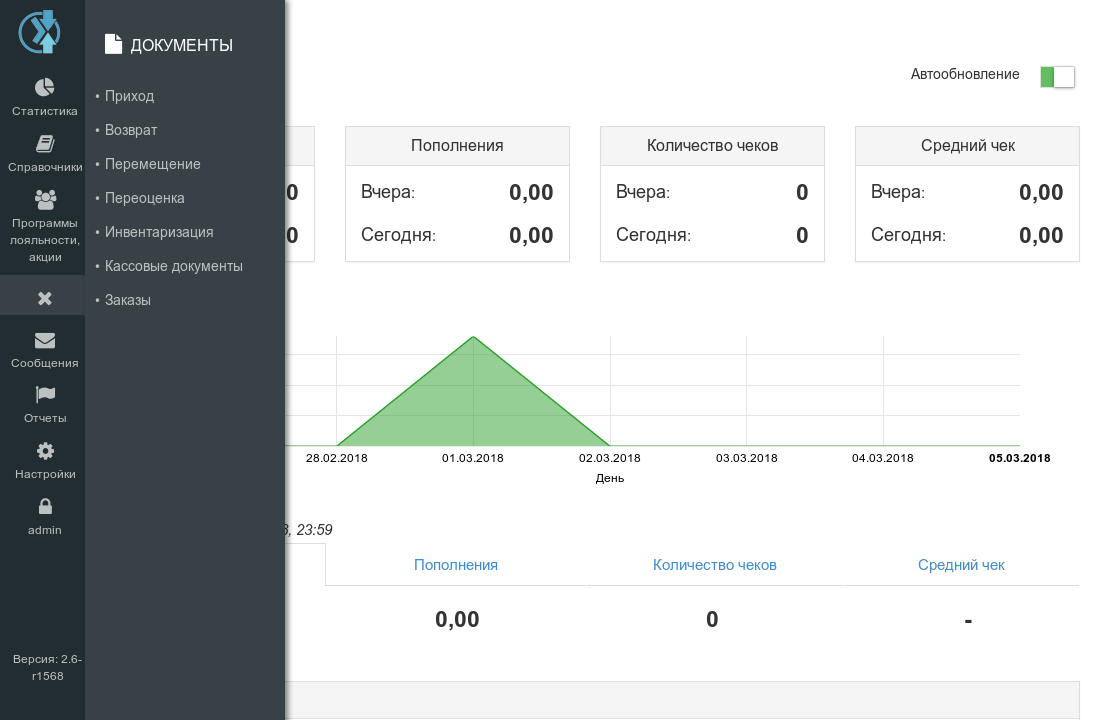Switch to the Пополнения chart tab
The image size is (1100, 720).
[x=456, y=565]
